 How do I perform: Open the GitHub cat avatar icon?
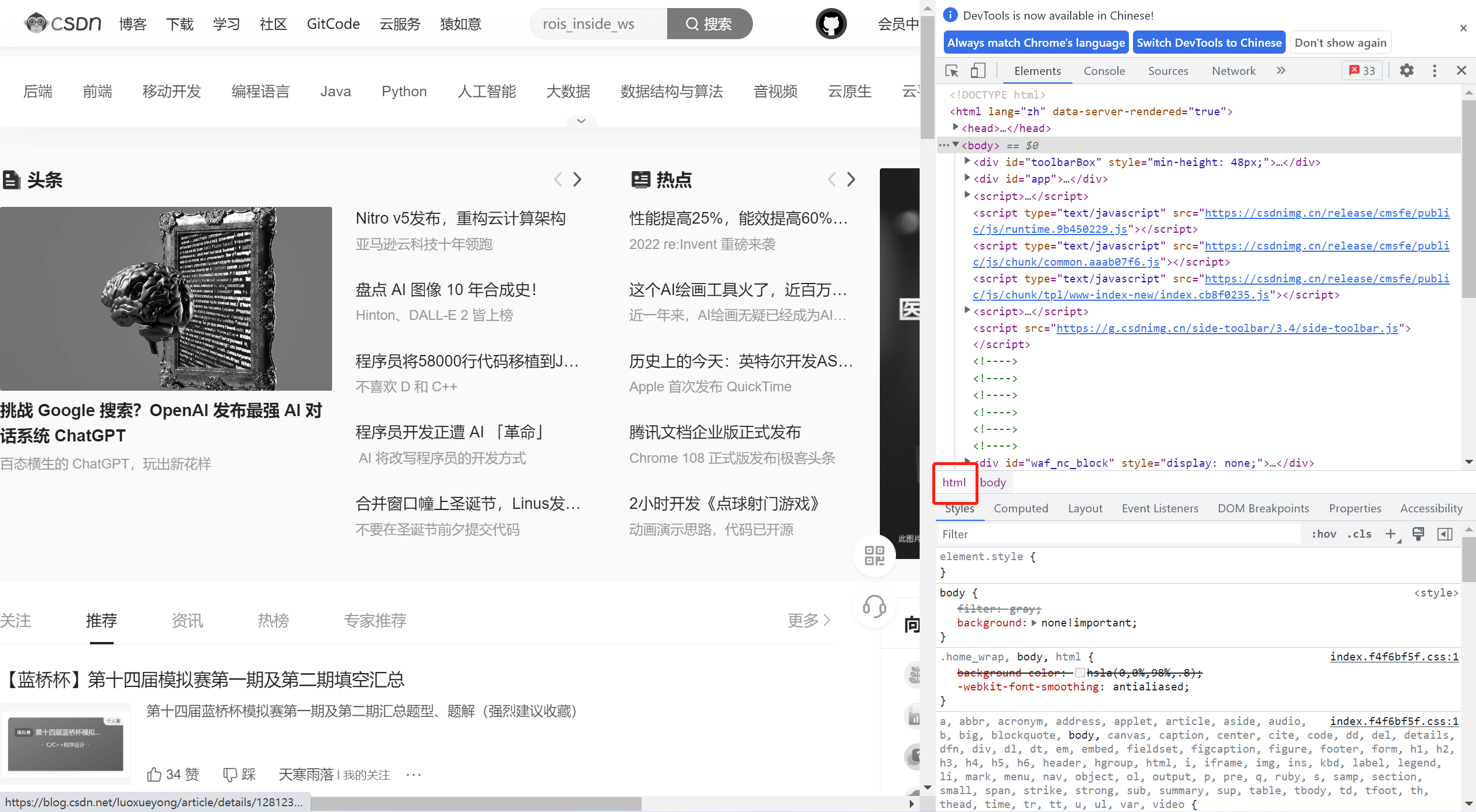click(x=831, y=24)
